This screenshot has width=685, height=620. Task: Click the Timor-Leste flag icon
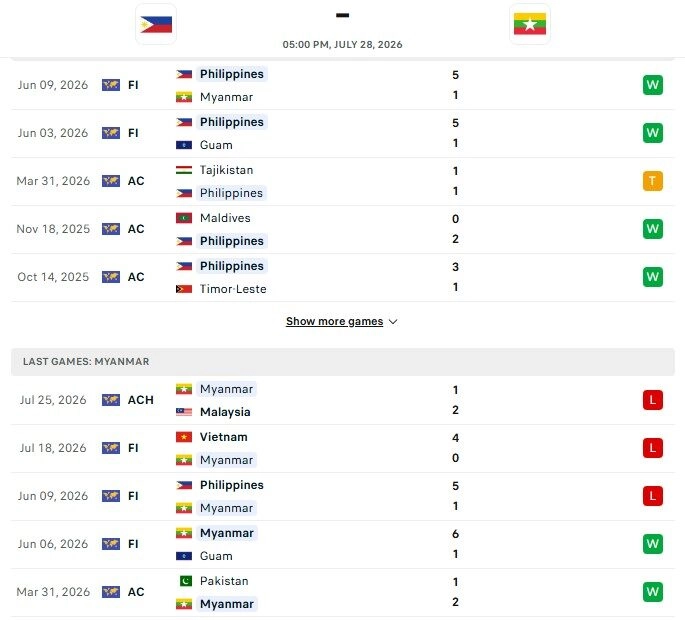point(184,289)
